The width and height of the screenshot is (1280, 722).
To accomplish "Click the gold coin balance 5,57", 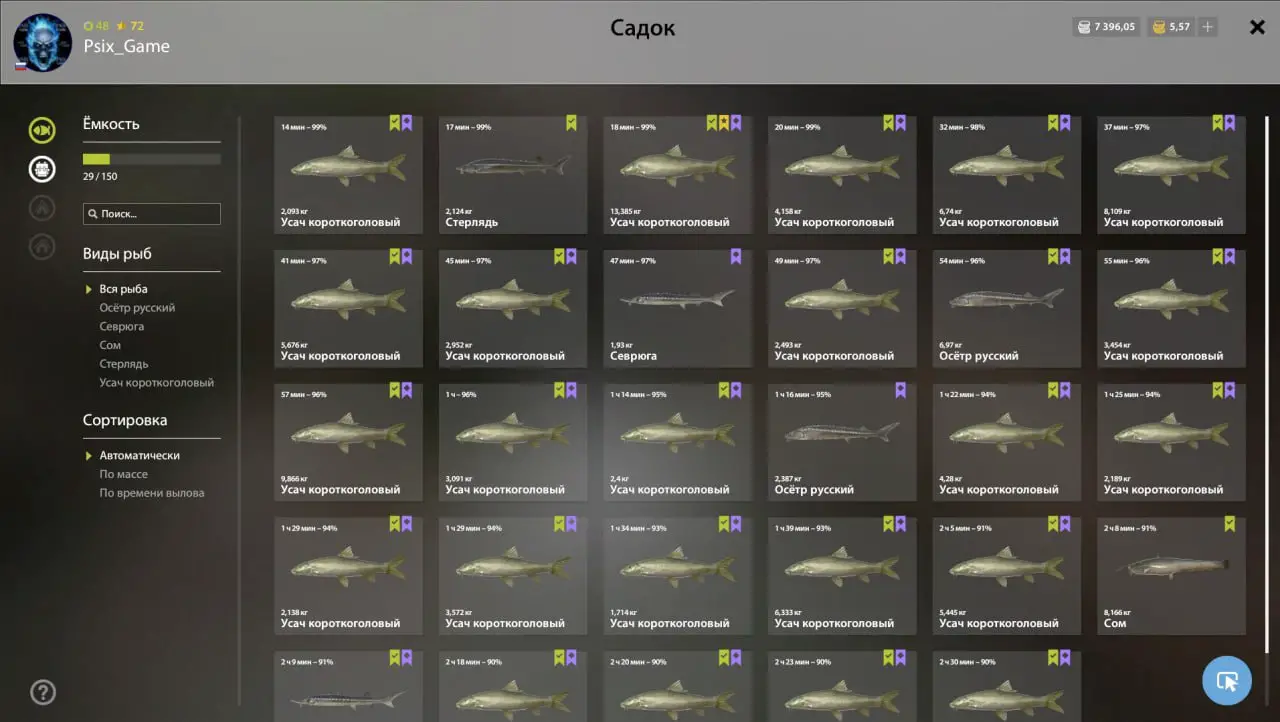I will pos(1171,27).
